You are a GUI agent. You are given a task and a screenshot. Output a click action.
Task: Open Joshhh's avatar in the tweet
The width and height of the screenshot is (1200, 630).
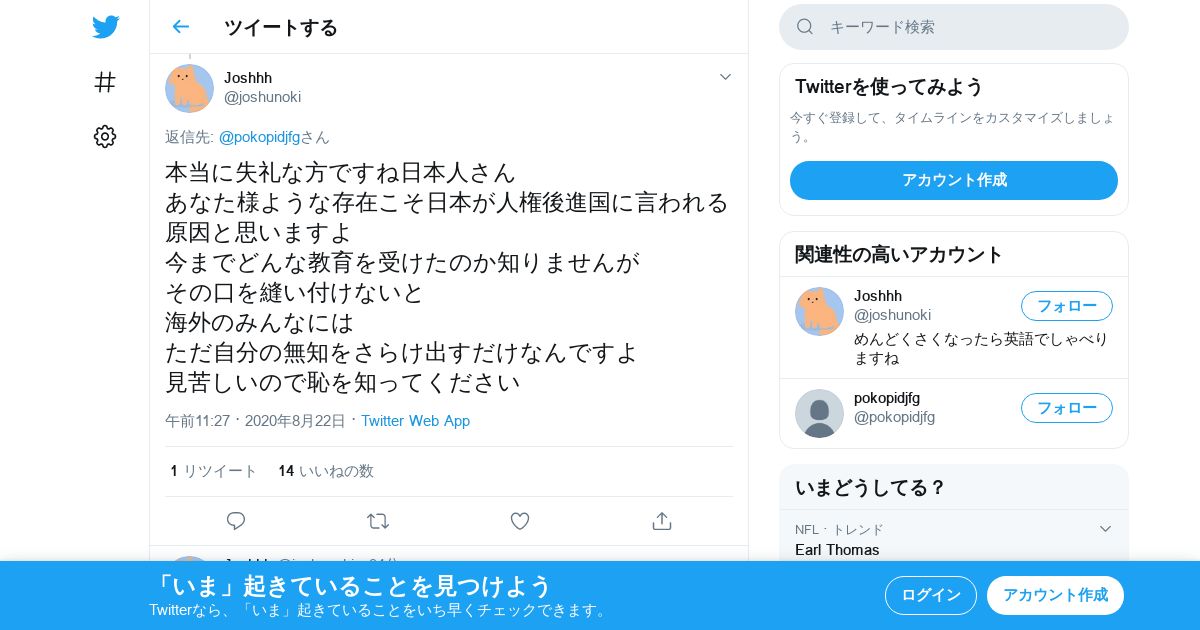(189, 88)
